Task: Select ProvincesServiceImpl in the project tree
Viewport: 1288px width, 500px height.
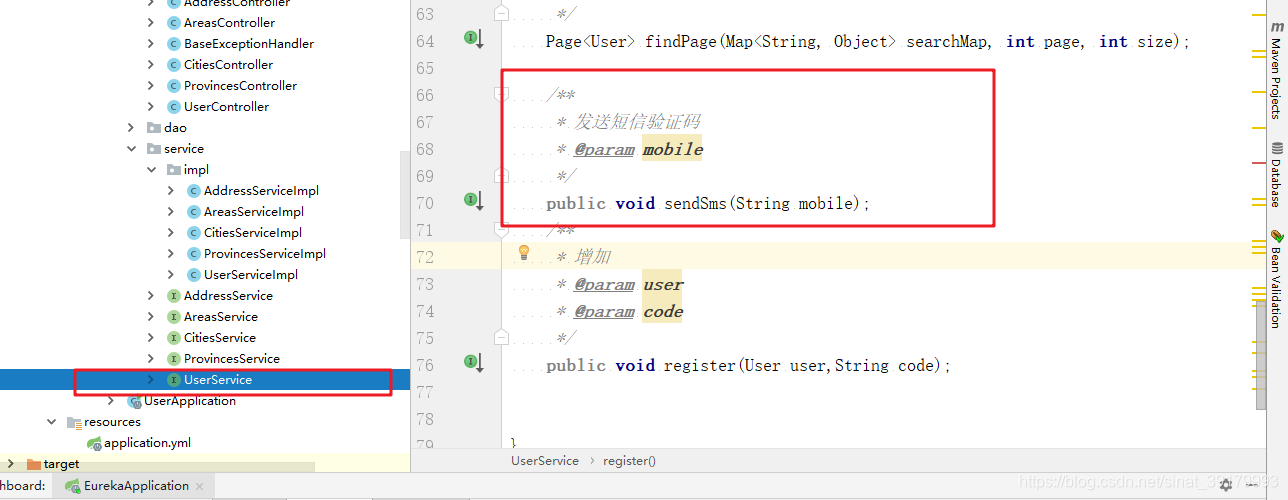Action: (265, 253)
